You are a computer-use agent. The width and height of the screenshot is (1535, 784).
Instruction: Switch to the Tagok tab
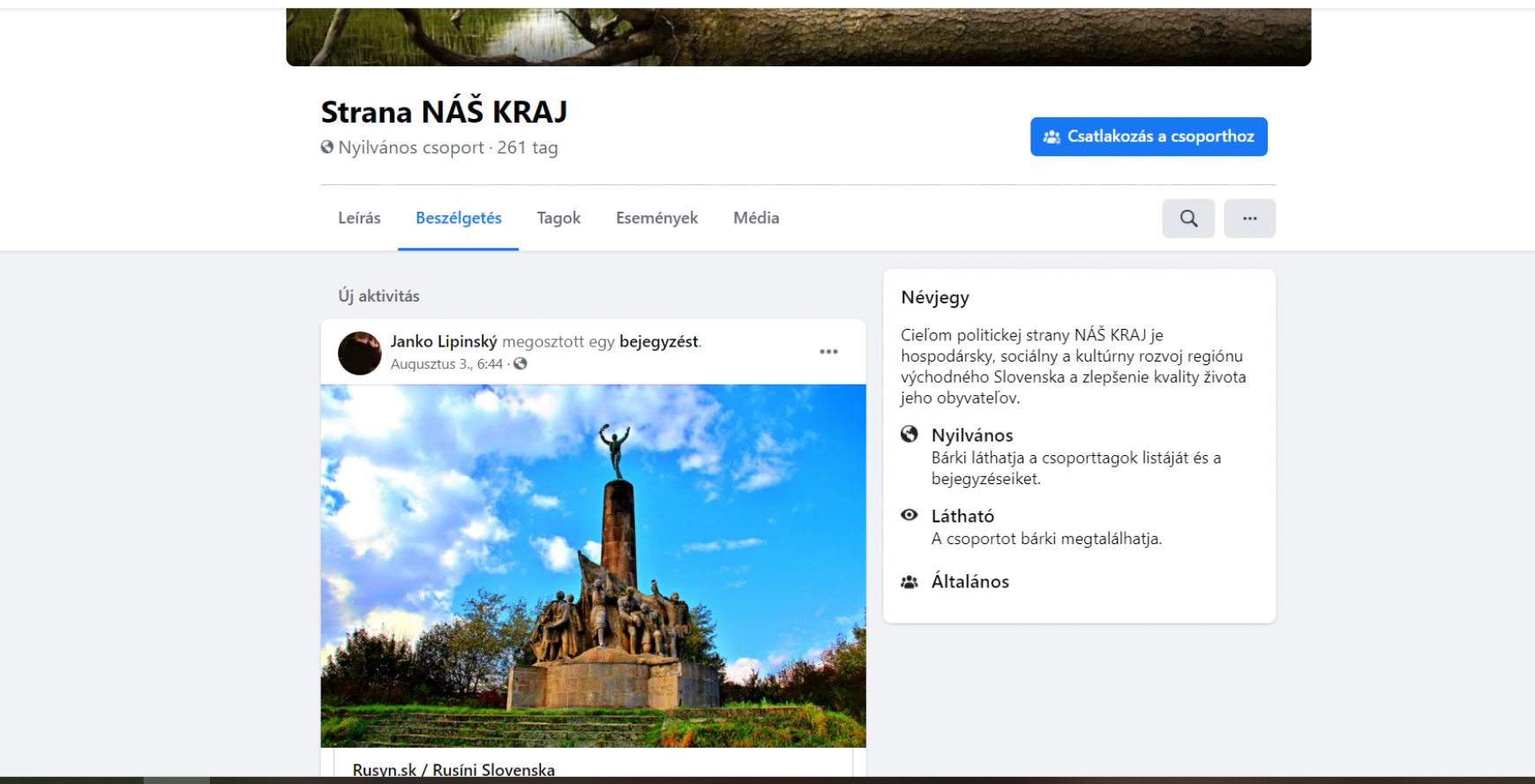(558, 218)
